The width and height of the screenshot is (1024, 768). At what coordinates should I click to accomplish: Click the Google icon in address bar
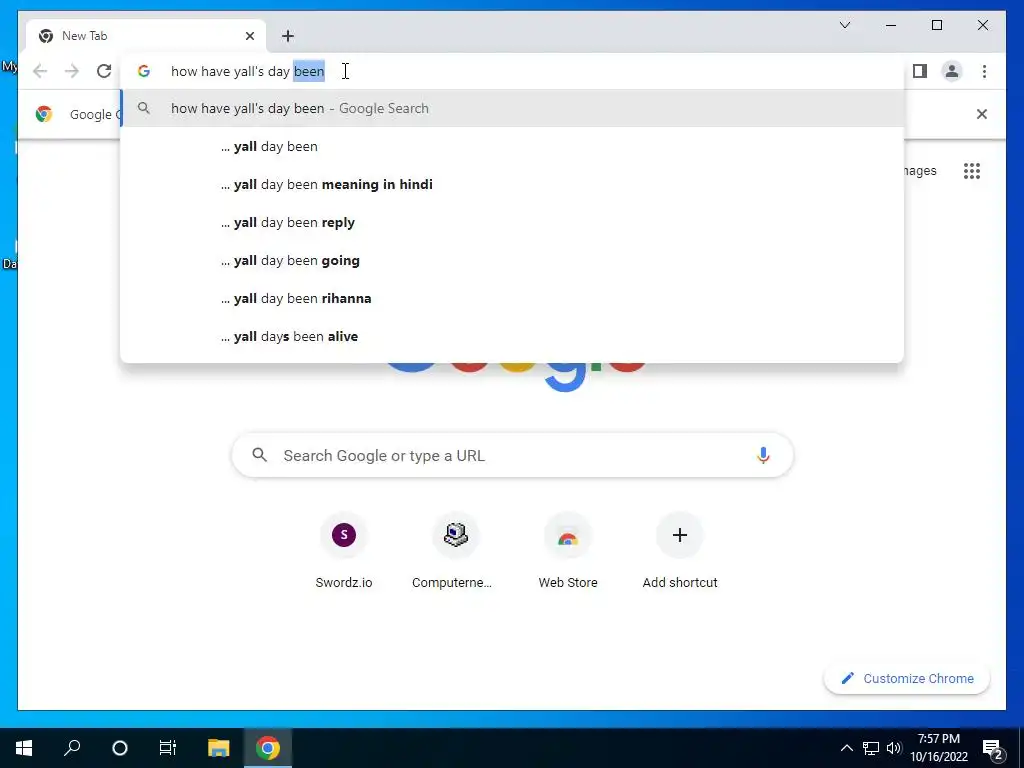[144, 71]
